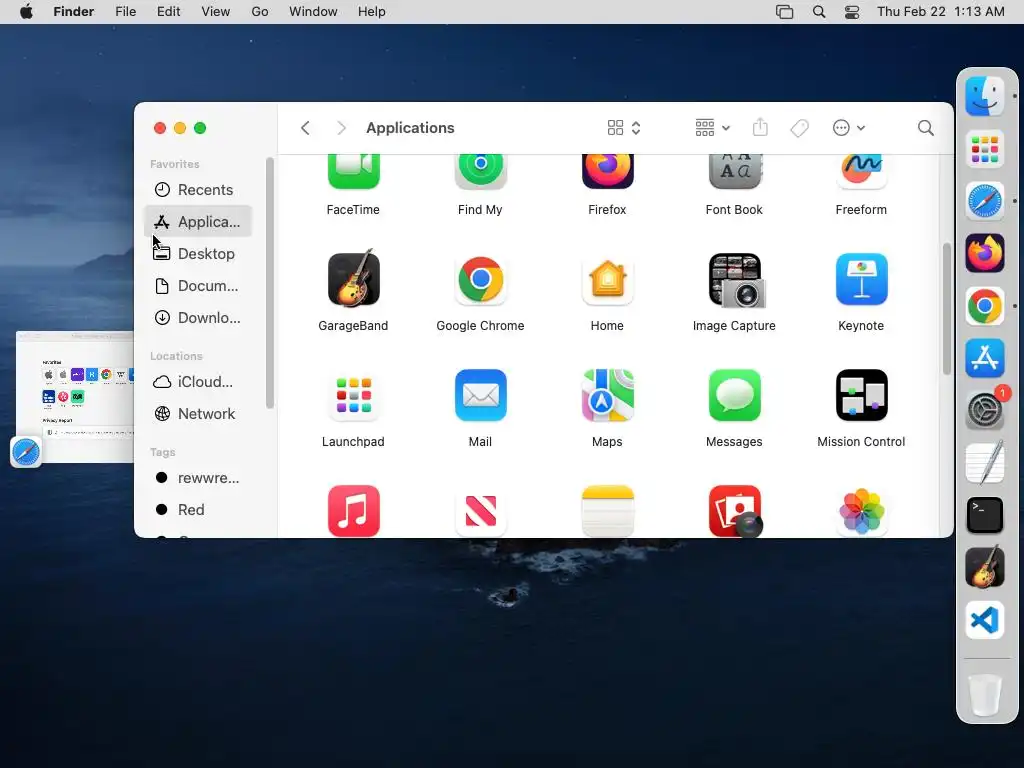This screenshot has width=1024, height=768.
Task: Select the Red tag in sidebar
Action: (x=197, y=509)
